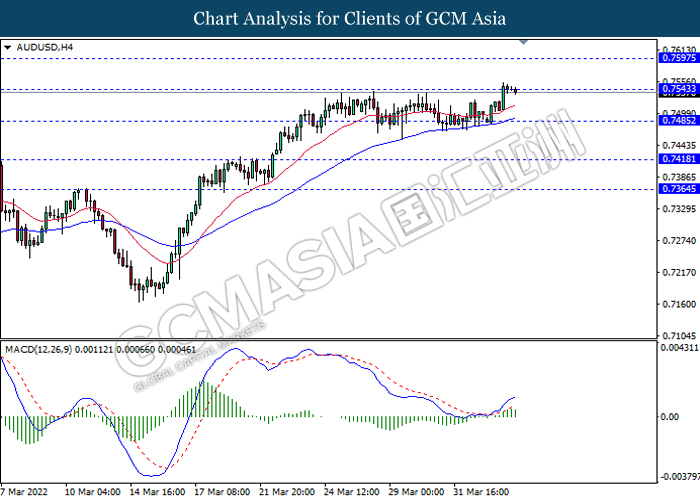Image resolution: width=700 pixels, height=500 pixels.
Task: Click the triangle arrow beside AUDUSD,H4
Action: click(x=8, y=47)
